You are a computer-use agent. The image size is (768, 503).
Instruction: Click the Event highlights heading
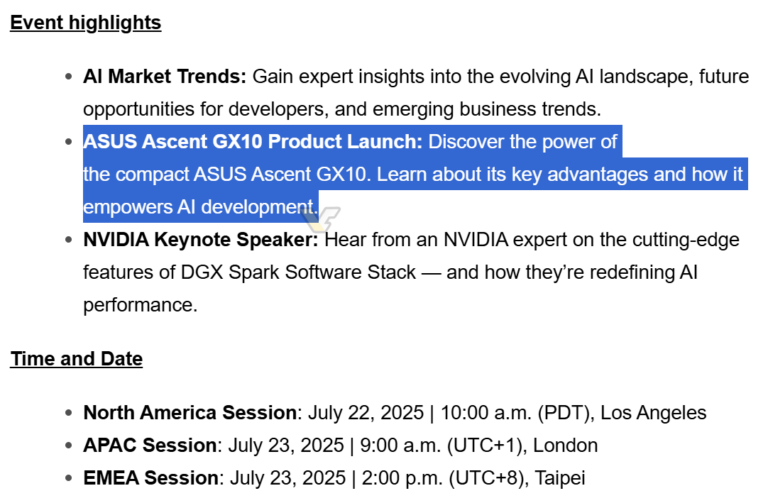pos(85,23)
